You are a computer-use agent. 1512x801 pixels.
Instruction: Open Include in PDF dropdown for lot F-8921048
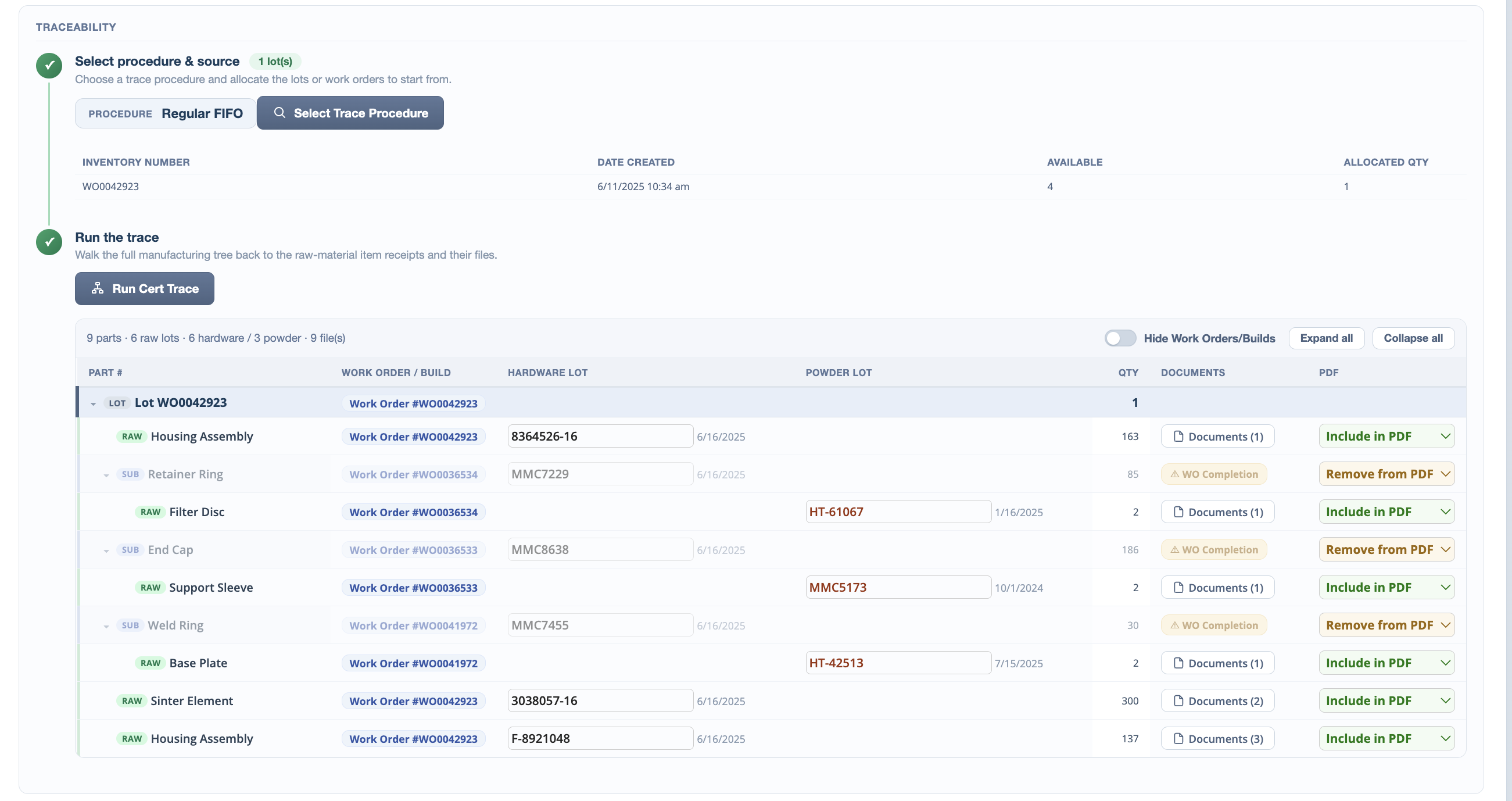[1386, 739]
